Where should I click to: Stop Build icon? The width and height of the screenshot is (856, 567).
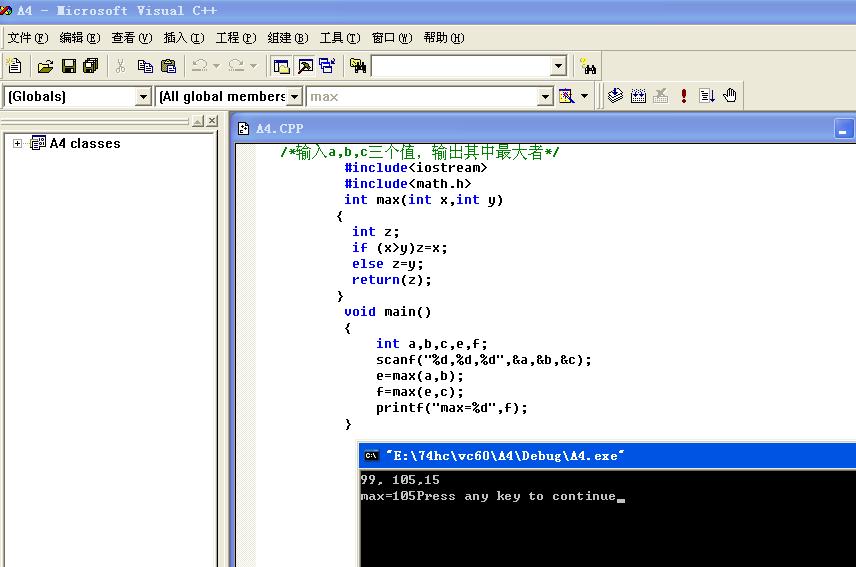point(661,96)
